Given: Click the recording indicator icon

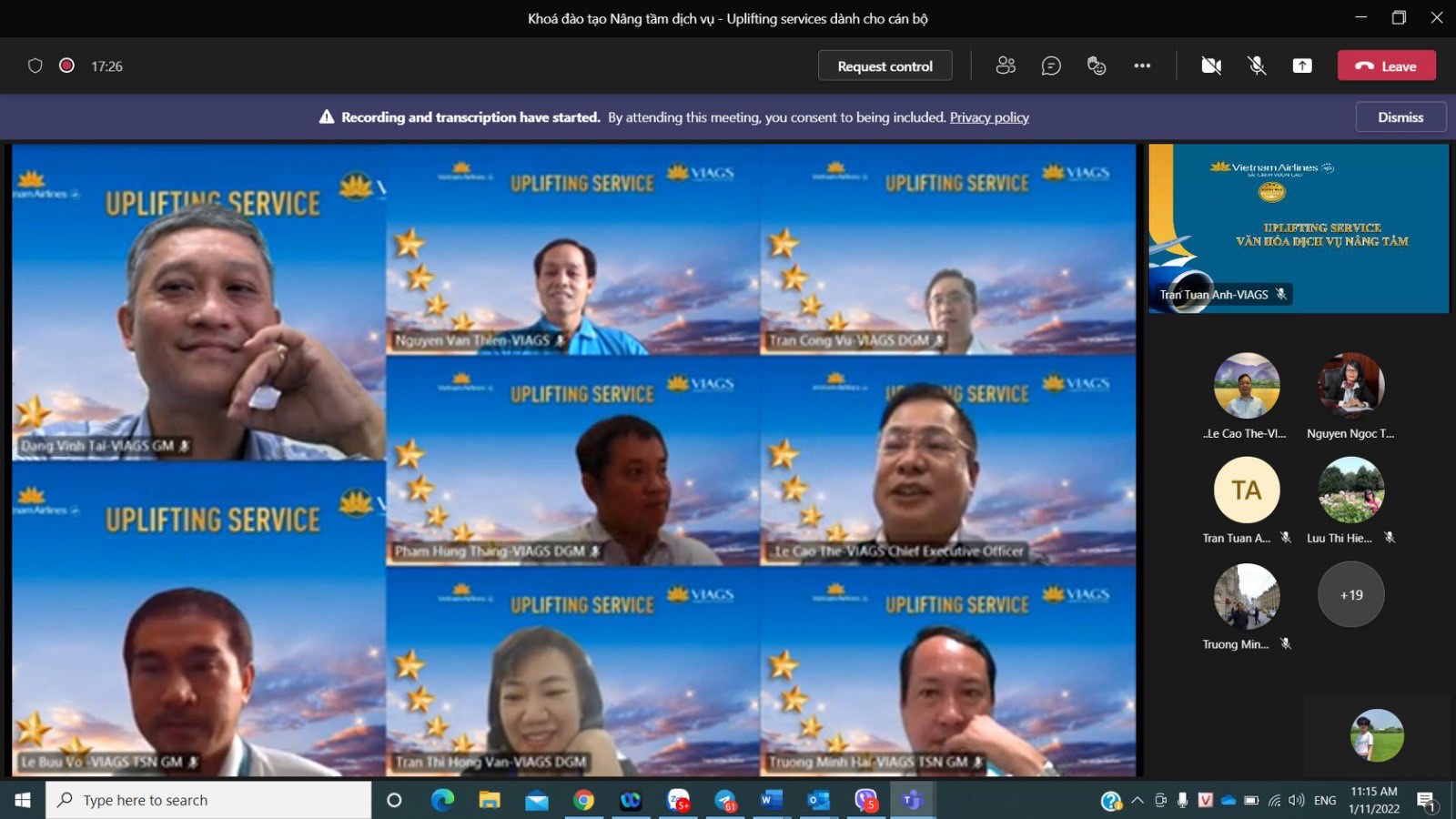Looking at the screenshot, I should [66, 66].
